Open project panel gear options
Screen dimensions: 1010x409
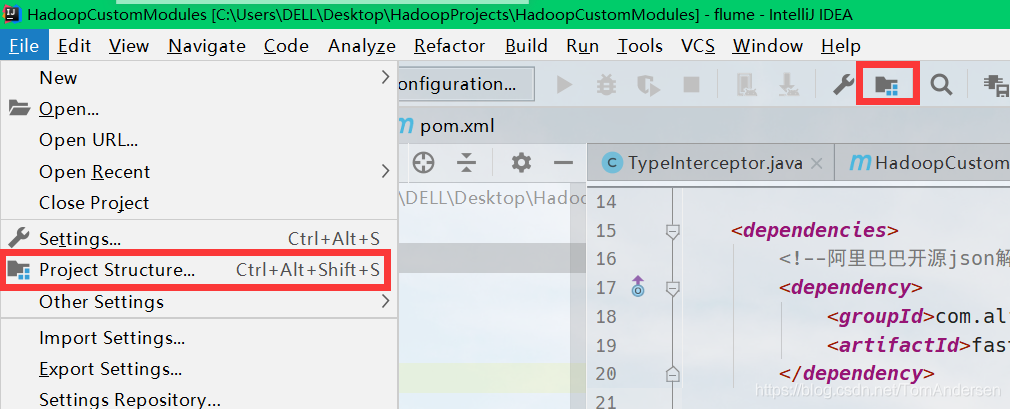pyautogui.click(x=520, y=163)
